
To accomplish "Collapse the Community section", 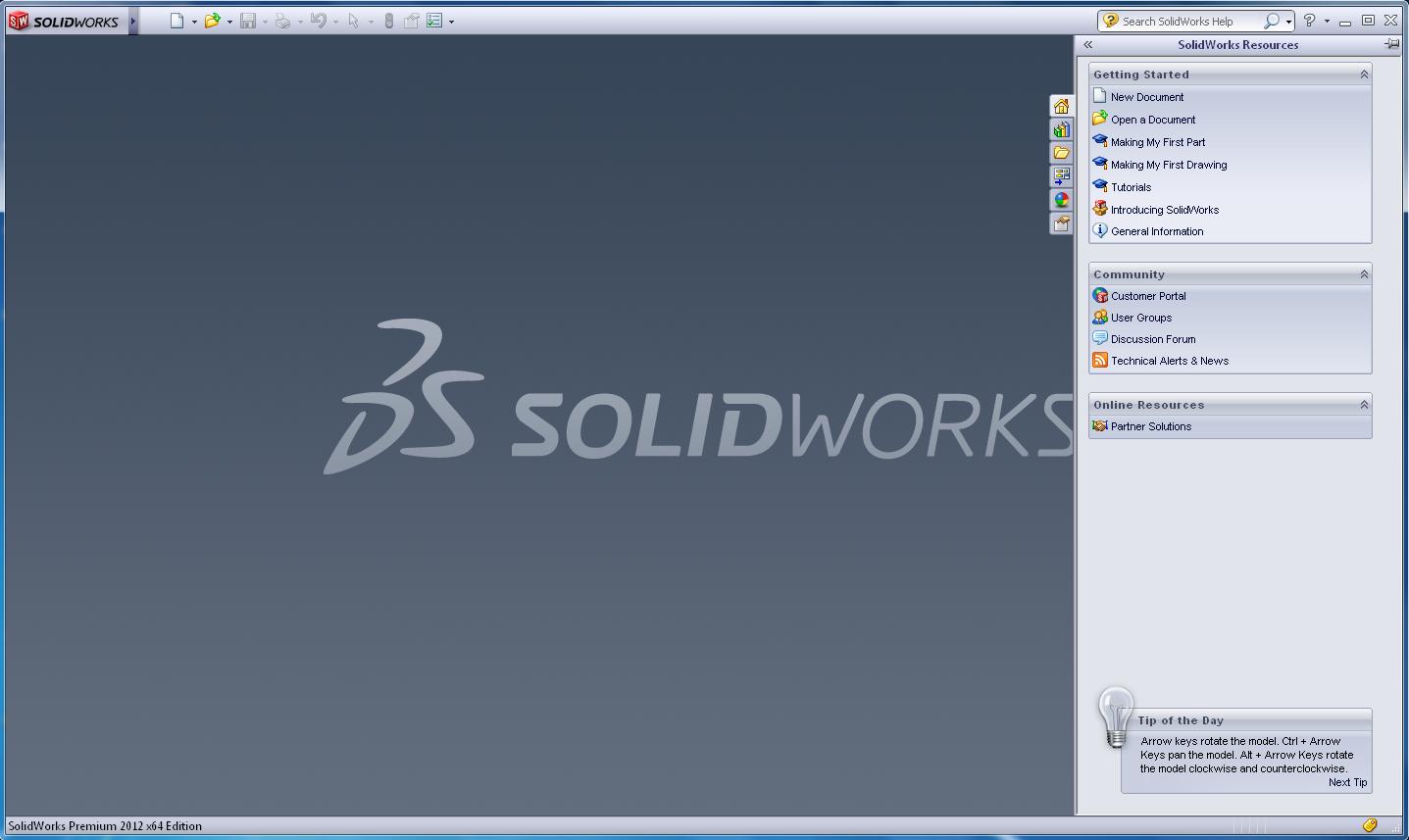I will [1363, 274].
